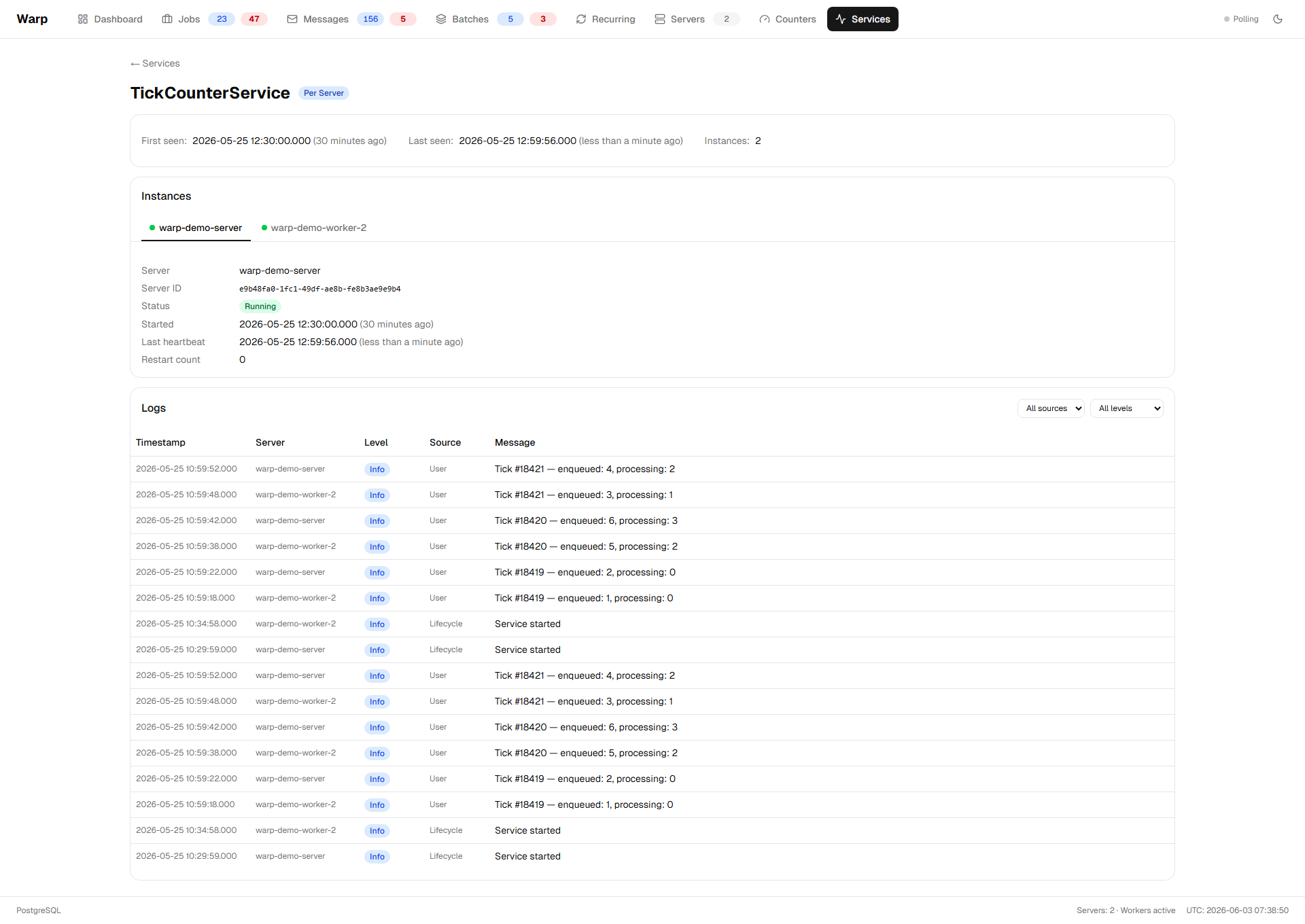The width and height of the screenshot is (1305, 924).
Task: Click first 10:59:22.000 timestamp cell
Action: 186,572
